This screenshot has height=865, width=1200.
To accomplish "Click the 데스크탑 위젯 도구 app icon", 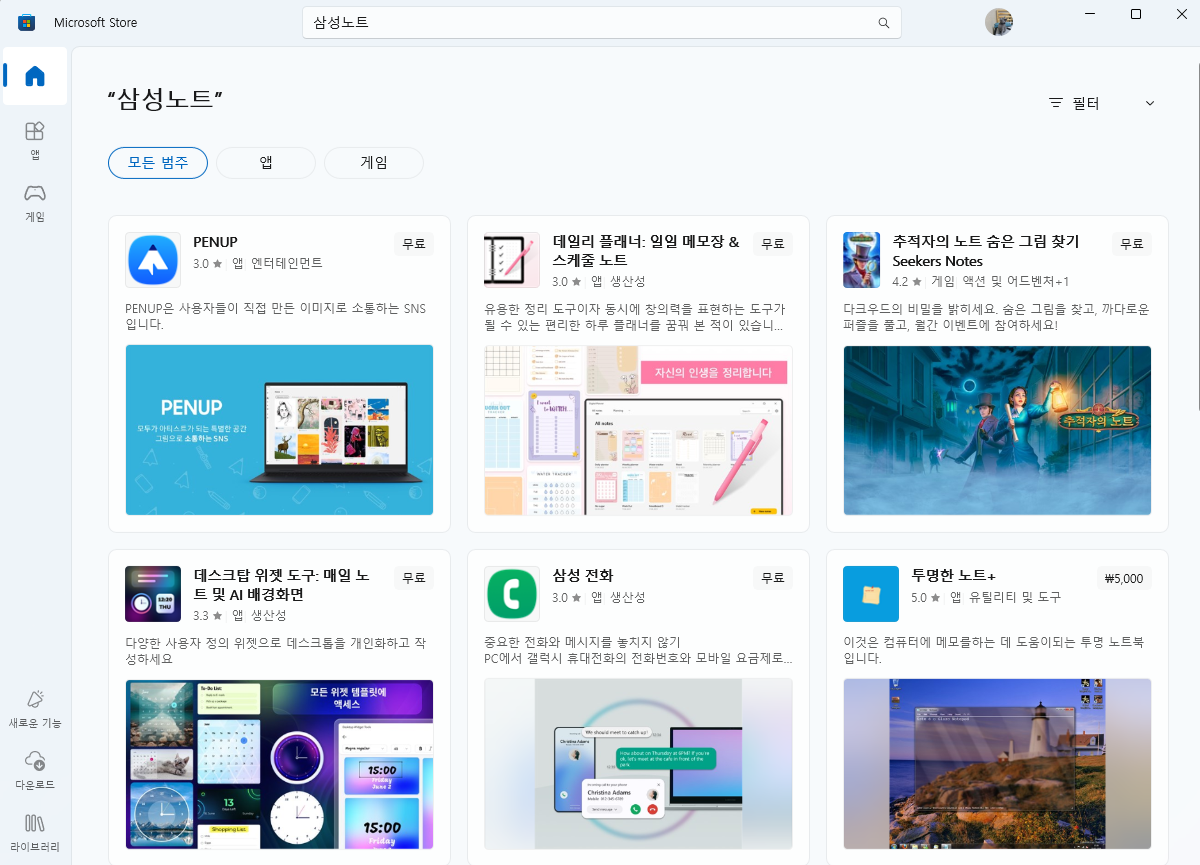I will coord(153,594).
